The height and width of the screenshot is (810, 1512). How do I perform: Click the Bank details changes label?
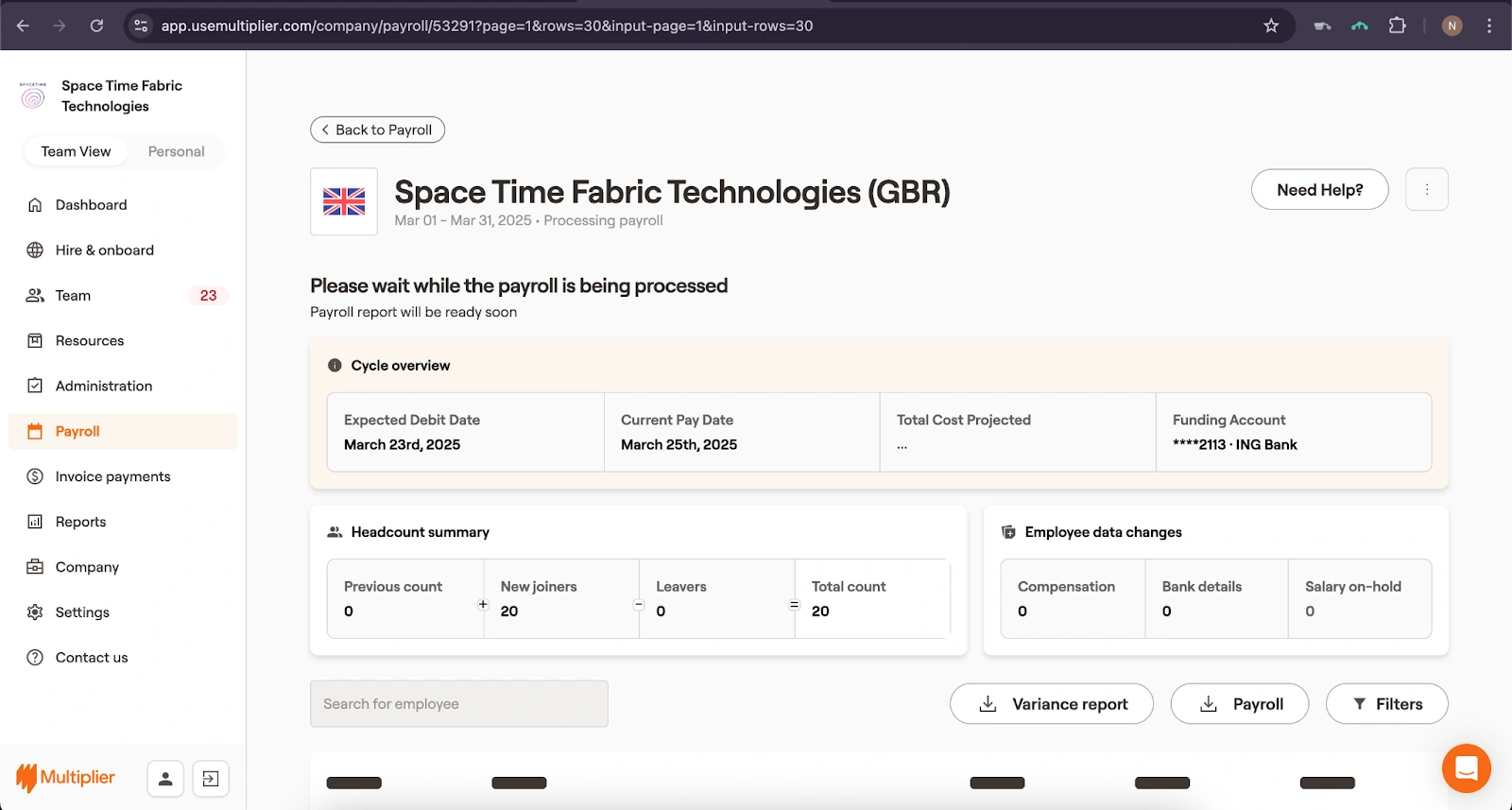click(1202, 586)
